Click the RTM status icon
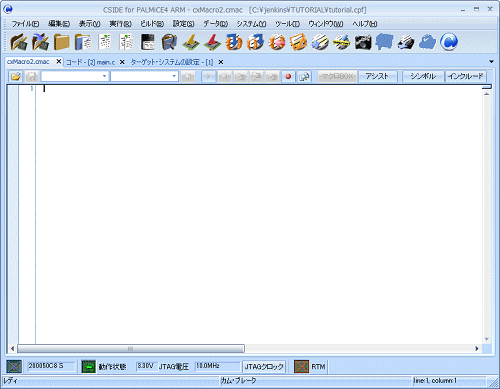500x389 pixels. click(301, 367)
